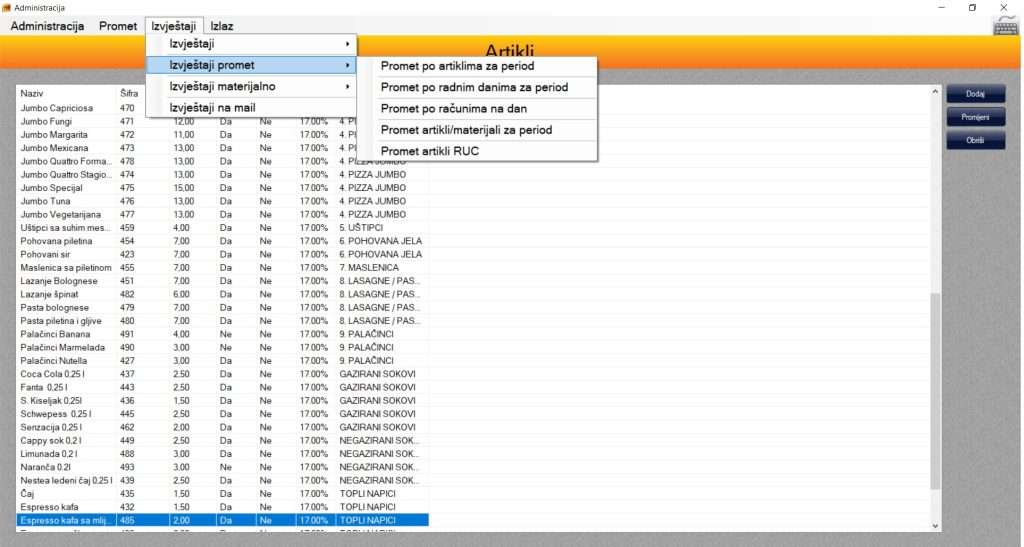Select the Lazanje Bolognese row
Screen dimensions: 1024x547
point(222,281)
